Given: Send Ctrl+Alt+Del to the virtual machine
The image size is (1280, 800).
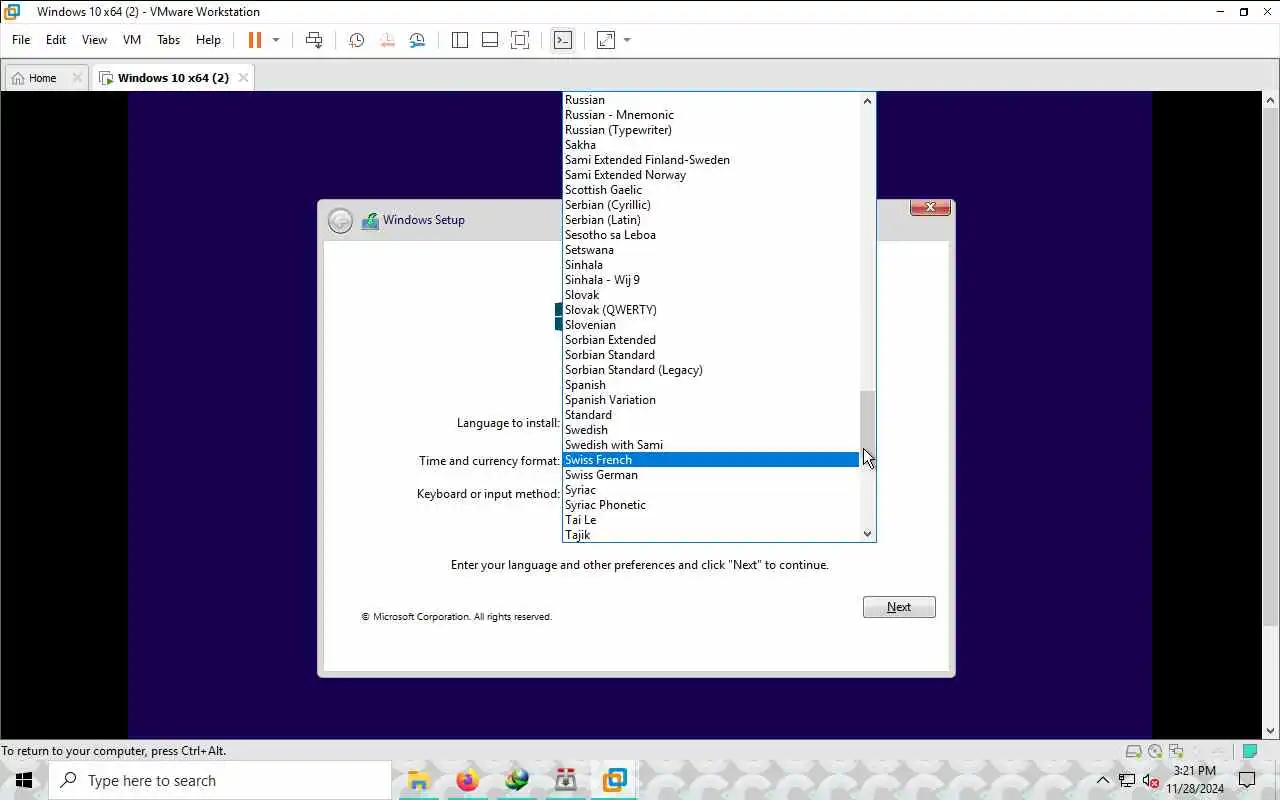Looking at the screenshot, I should click(x=314, y=40).
